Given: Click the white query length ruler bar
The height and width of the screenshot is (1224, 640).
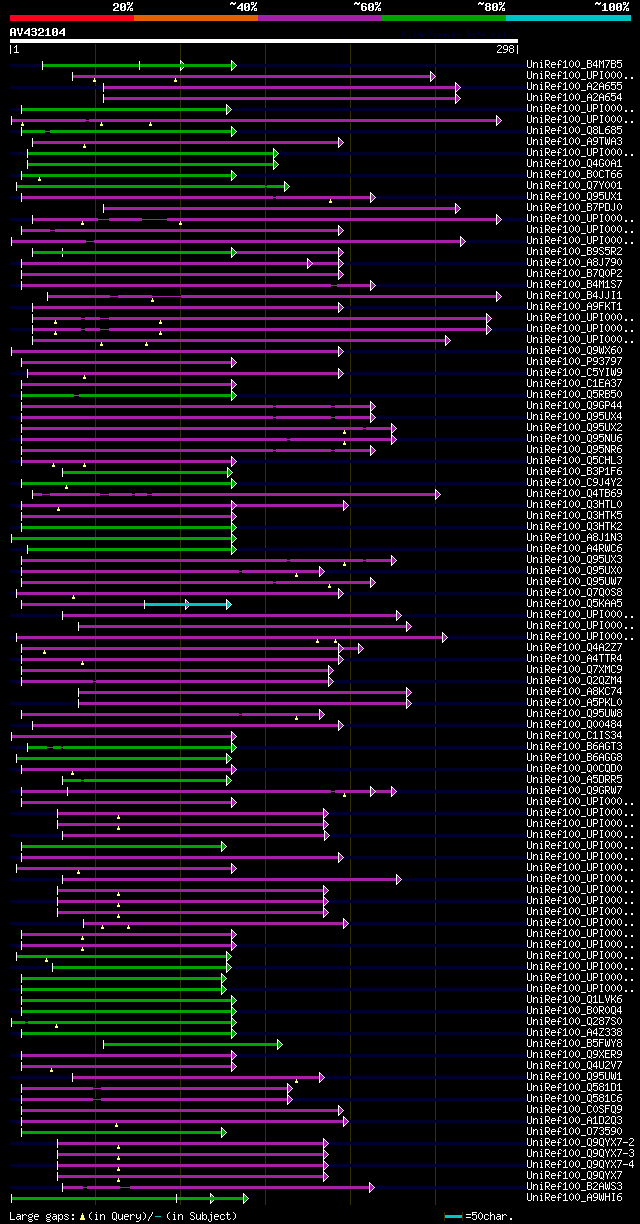Looking at the screenshot, I should click(264, 41).
